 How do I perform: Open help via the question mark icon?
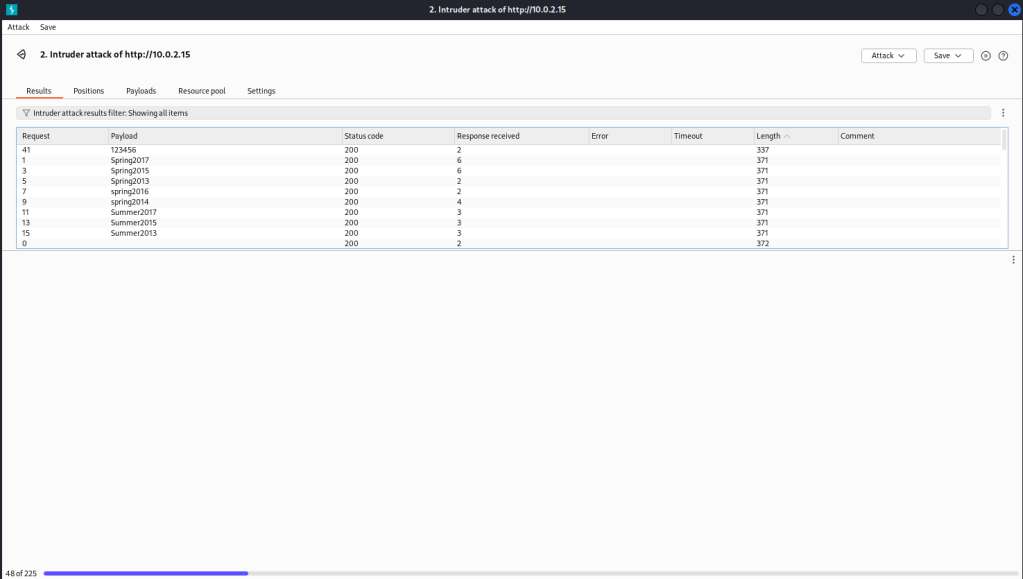click(x=1003, y=56)
